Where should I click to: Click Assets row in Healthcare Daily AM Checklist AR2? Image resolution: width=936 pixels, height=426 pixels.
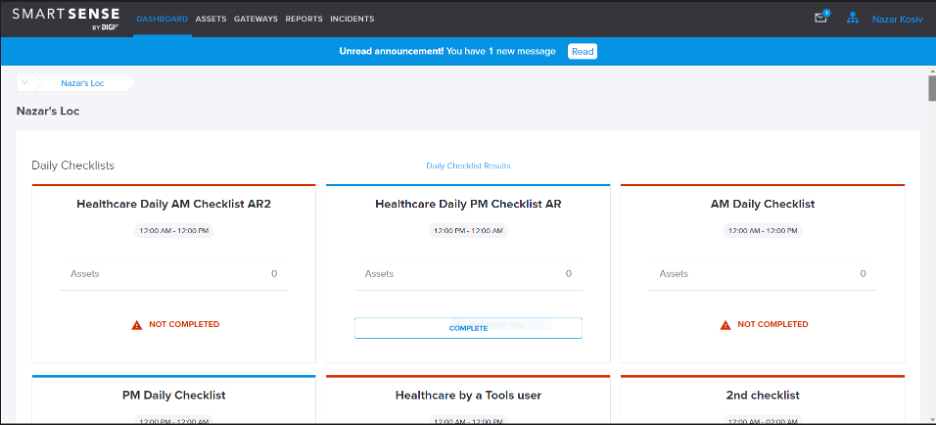174,274
